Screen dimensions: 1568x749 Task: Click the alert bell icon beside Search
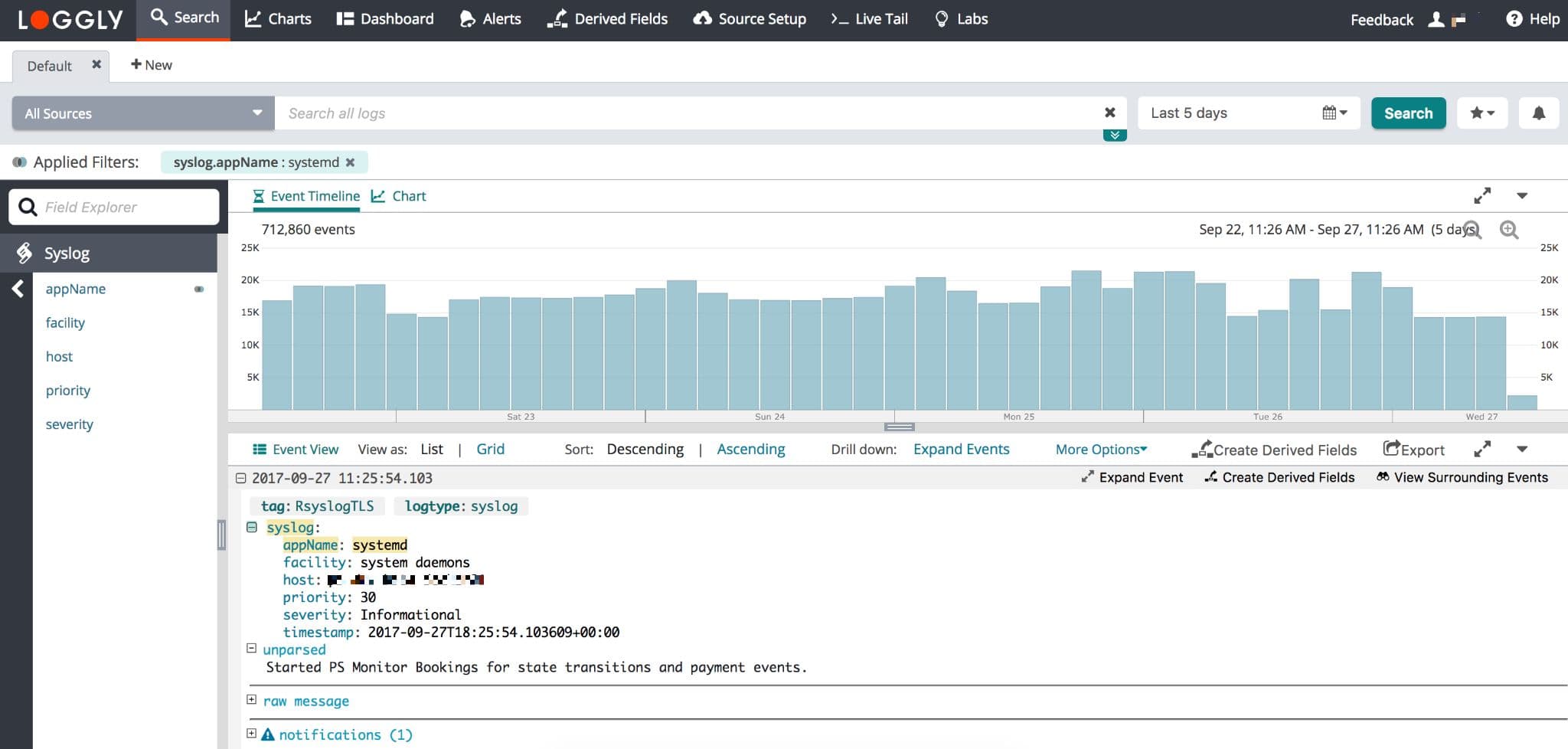(1538, 113)
